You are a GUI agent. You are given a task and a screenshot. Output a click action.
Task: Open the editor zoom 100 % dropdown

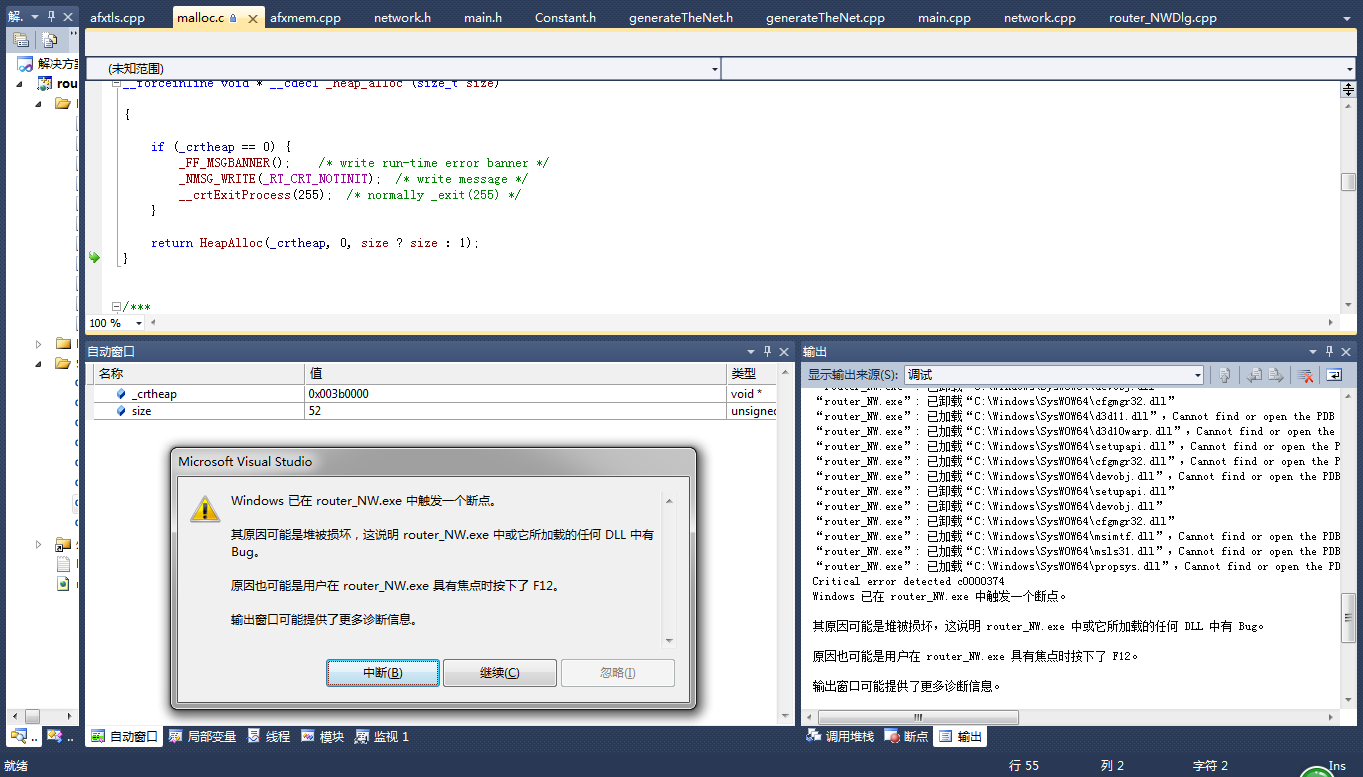pyautogui.click(x=138, y=323)
